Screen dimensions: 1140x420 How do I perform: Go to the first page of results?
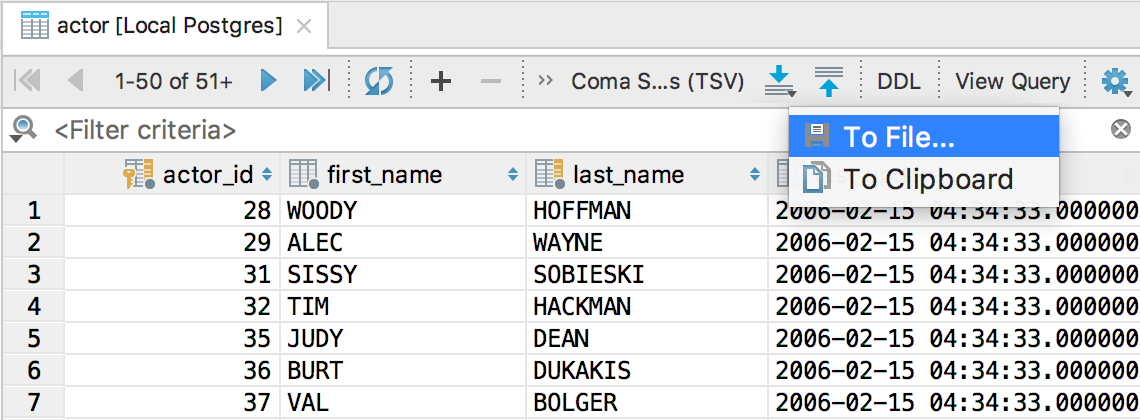click(28, 81)
